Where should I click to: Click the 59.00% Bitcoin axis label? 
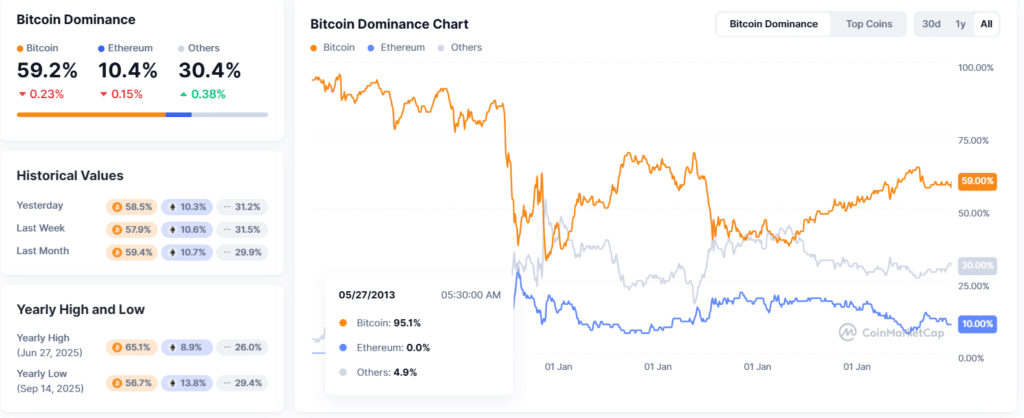(x=976, y=181)
